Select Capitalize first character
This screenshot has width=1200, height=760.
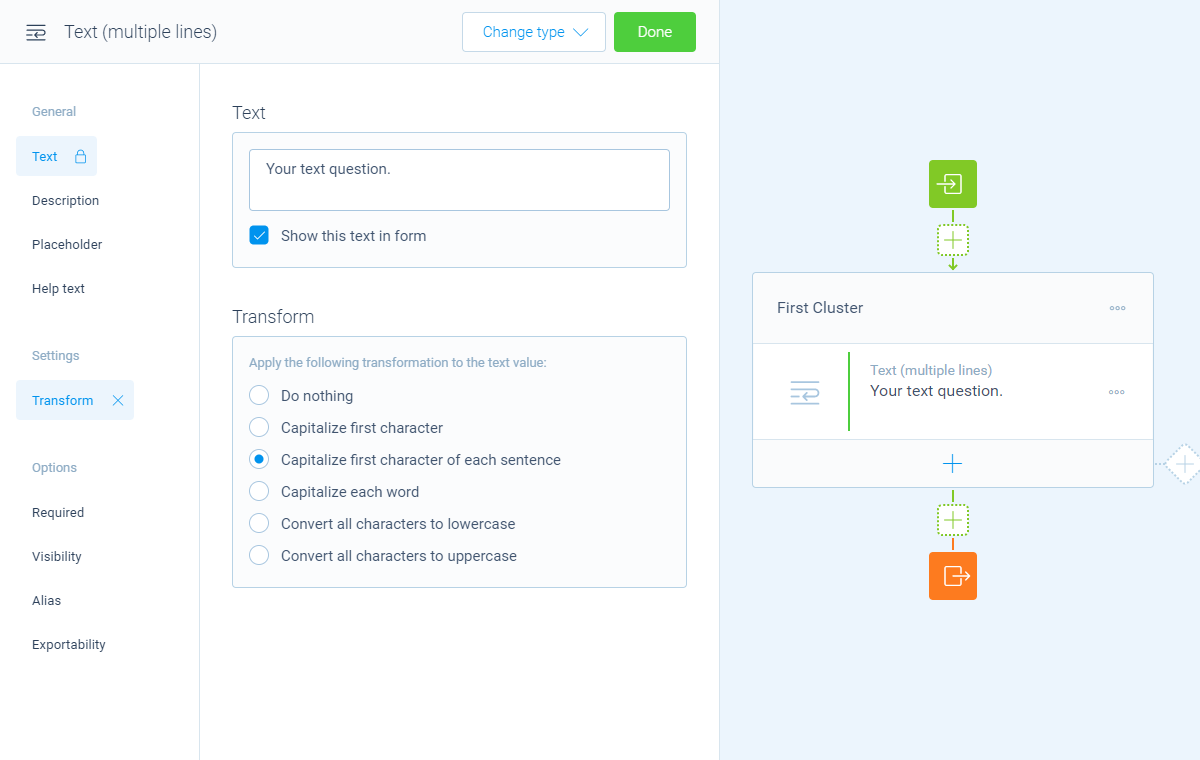click(x=259, y=428)
